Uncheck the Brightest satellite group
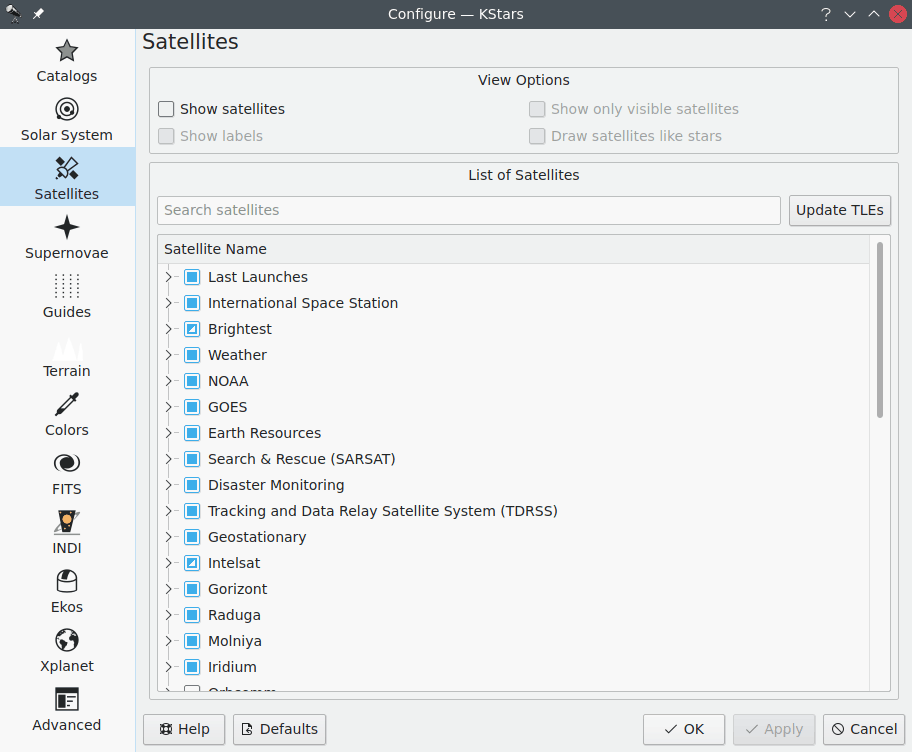 click(191, 328)
